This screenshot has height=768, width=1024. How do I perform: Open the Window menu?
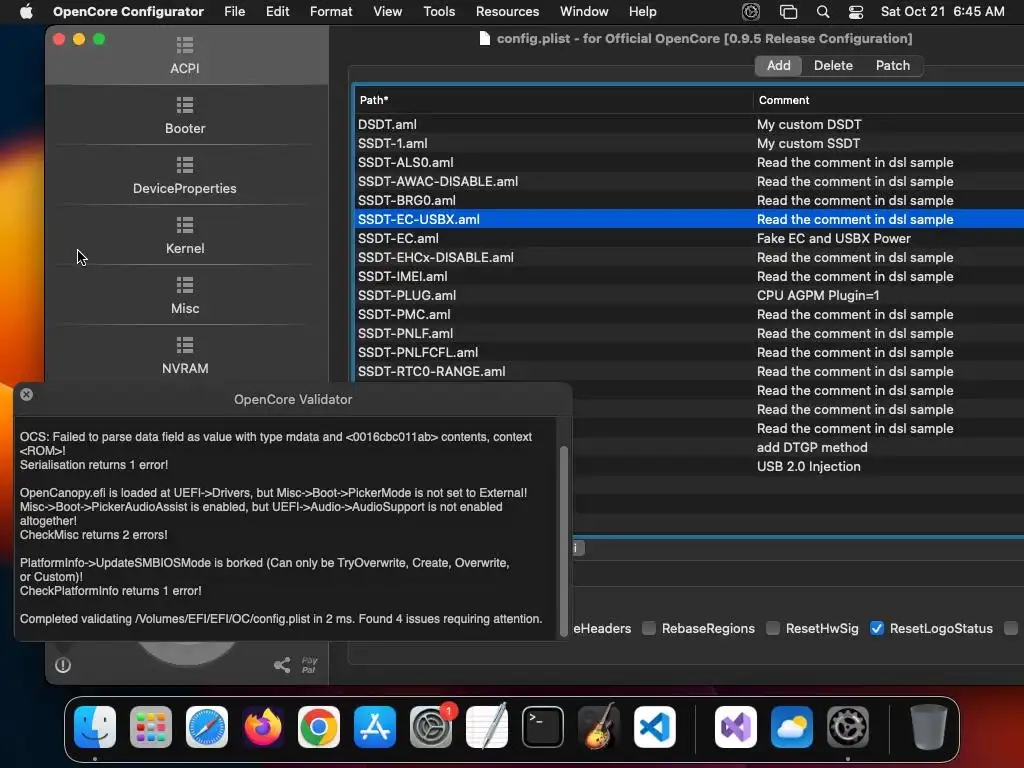point(584,12)
